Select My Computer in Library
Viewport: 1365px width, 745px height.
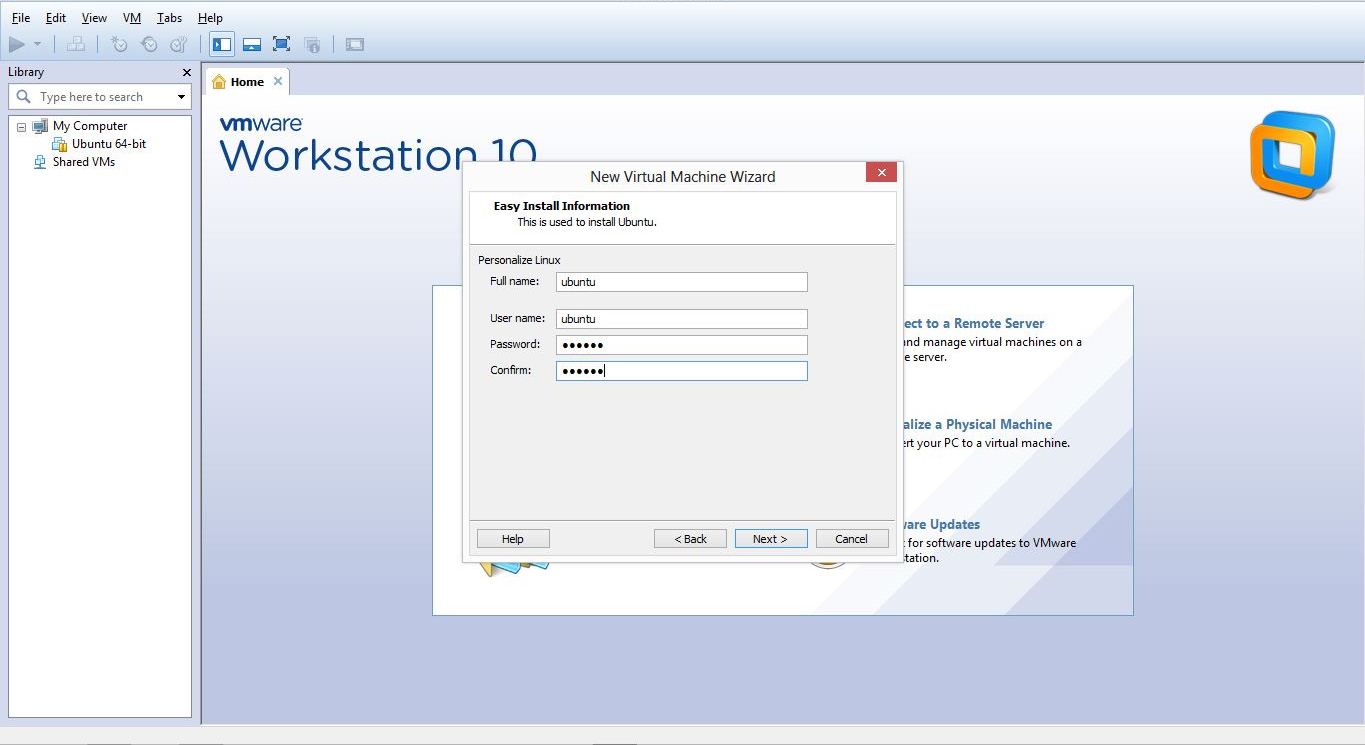coord(90,126)
